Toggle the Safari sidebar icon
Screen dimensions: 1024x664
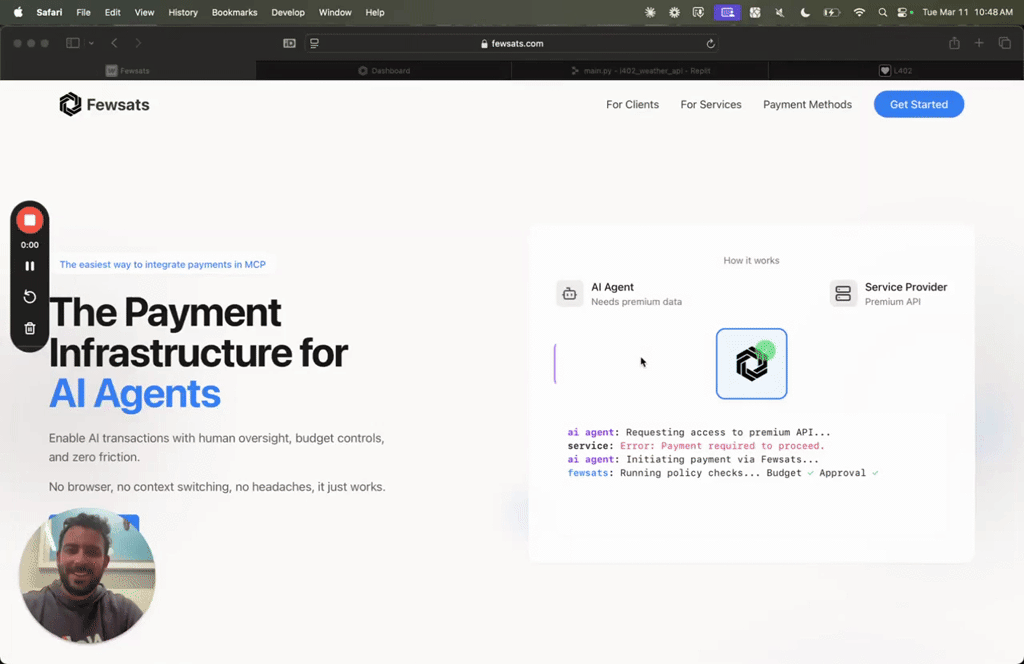[73, 43]
